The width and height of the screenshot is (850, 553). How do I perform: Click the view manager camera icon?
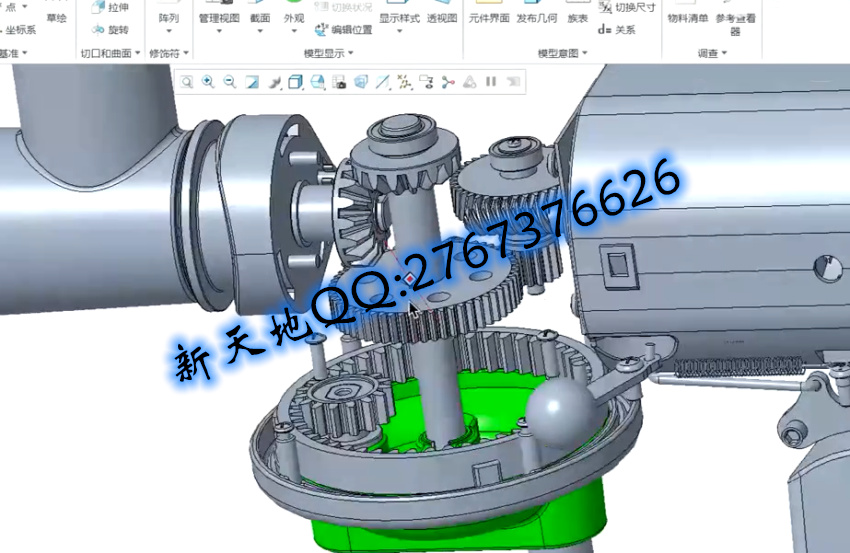(x=339, y=82)
